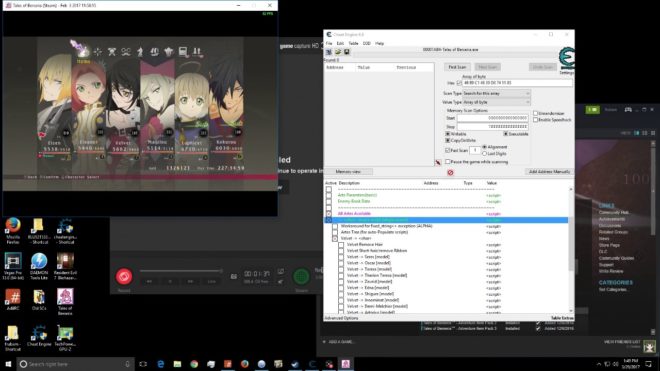Click the red Record button in capture software
Viewport: 660px width, 371px height.
tap(124, 276)
